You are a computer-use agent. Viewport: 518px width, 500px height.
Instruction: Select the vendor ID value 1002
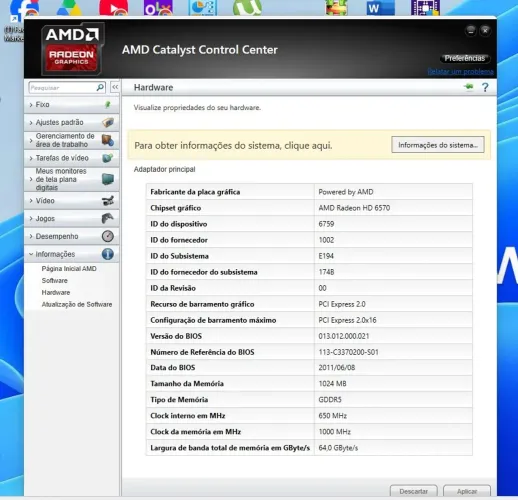pos(326,240)
